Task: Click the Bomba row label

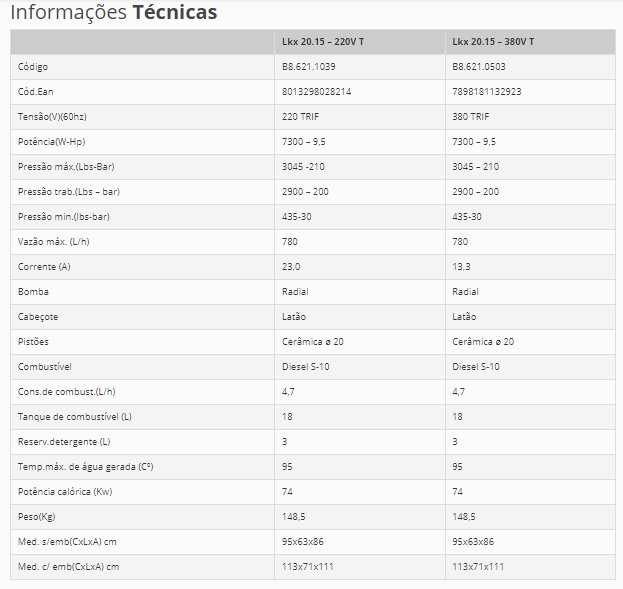Action: click(33, 292)
